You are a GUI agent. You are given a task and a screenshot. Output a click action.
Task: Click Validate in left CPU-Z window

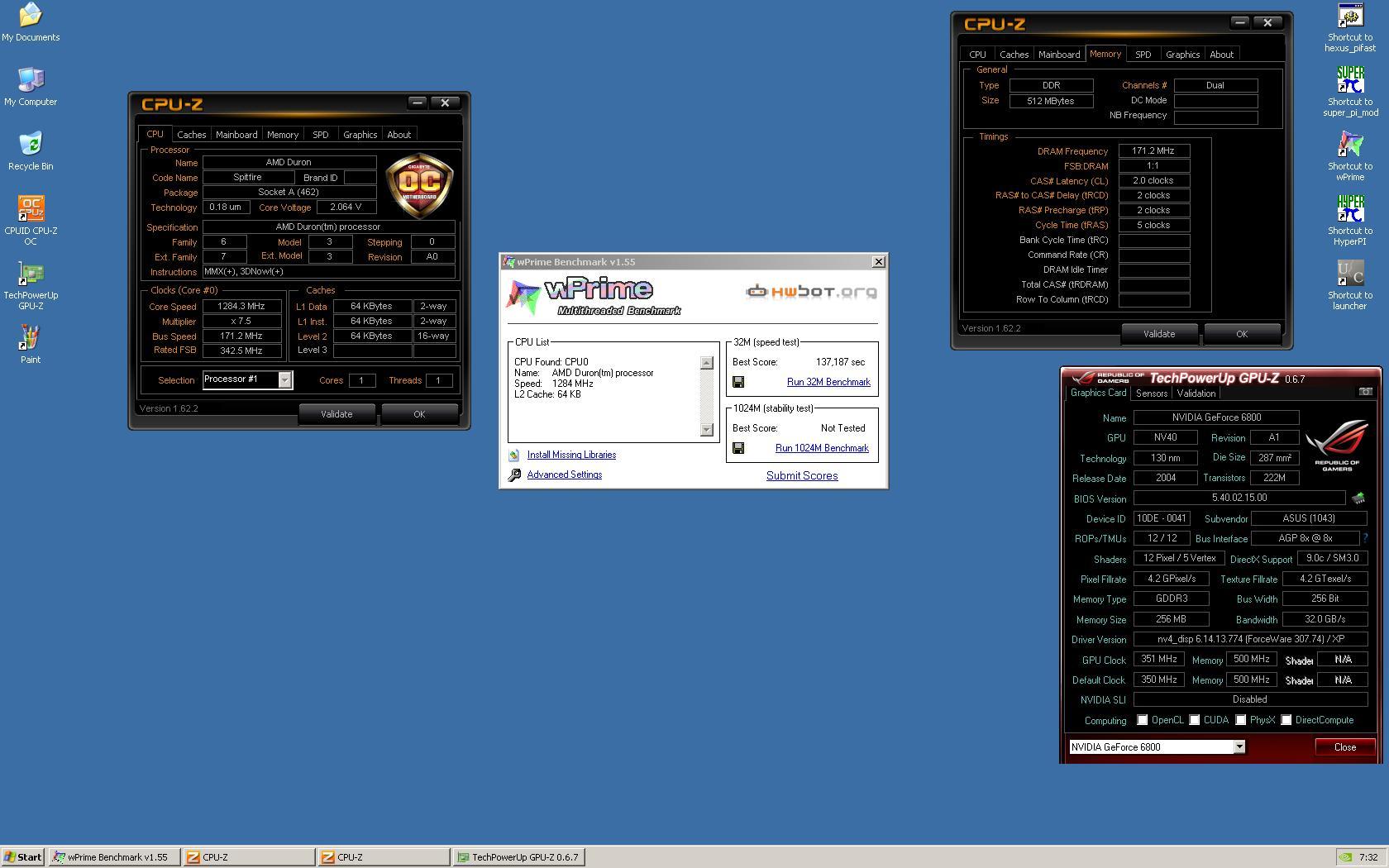pyautogui.click(x=337, y=414)
